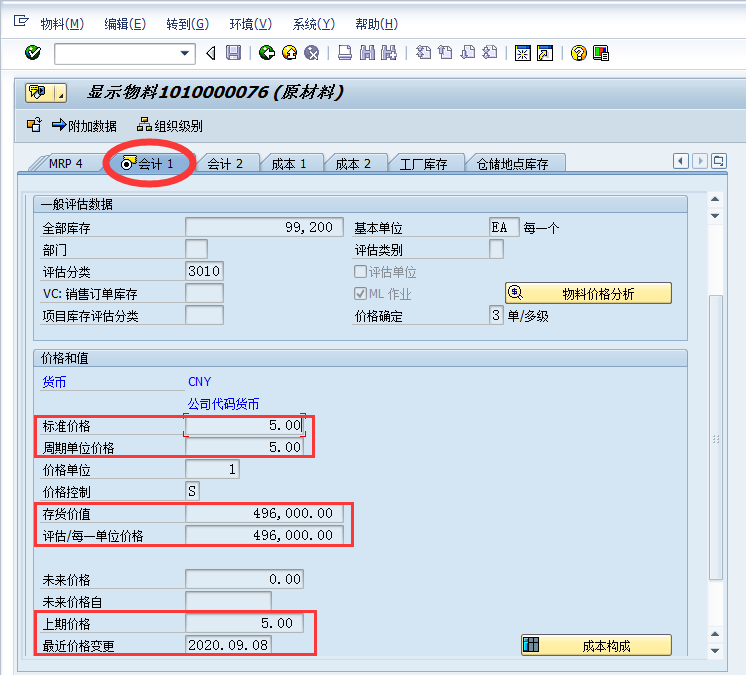Image resolution: width=746 pixels, height=675 pixels.
Task: Exit using yellow up-arrow icon
Action: pyautogui.click(x=289, y=52)
